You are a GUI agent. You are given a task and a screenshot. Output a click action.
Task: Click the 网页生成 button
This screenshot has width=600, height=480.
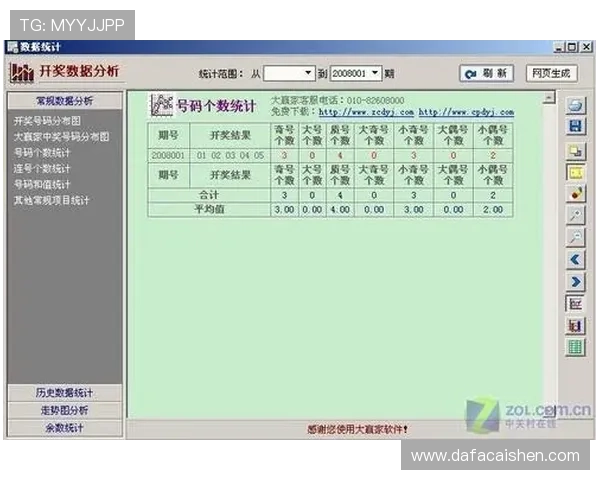pyautogui.click(x=551, y=73)
